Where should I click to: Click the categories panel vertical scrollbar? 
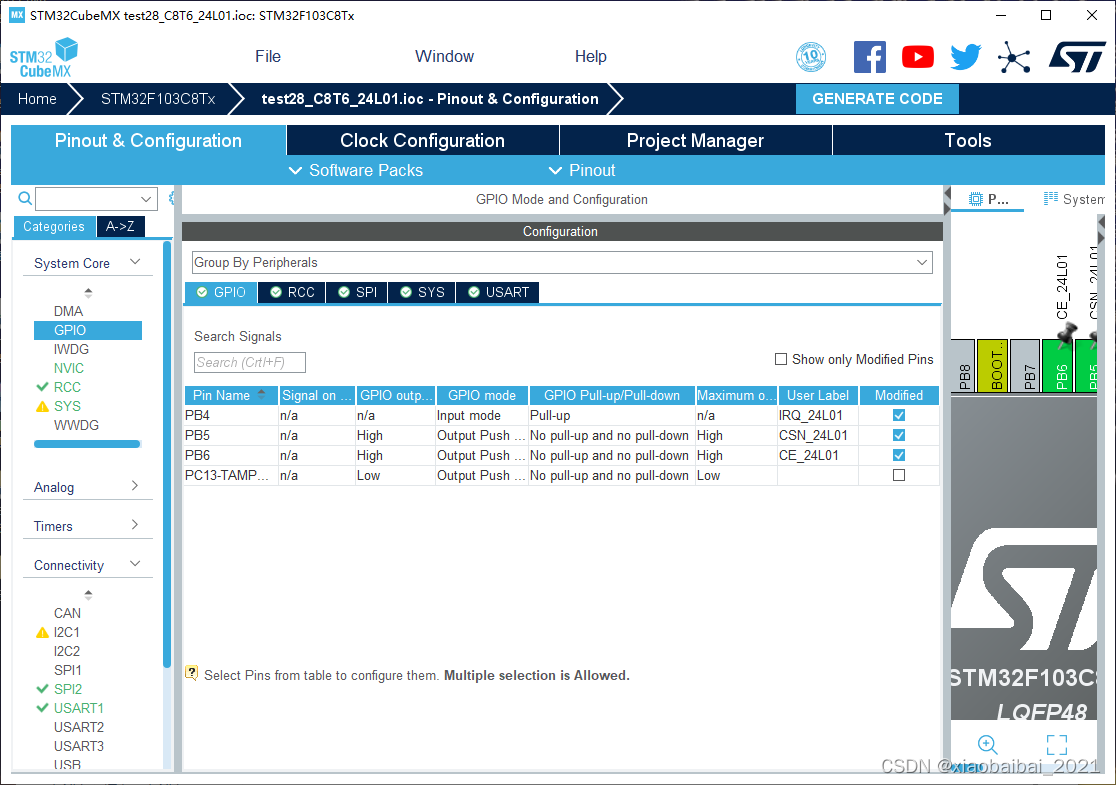point(167,455)
